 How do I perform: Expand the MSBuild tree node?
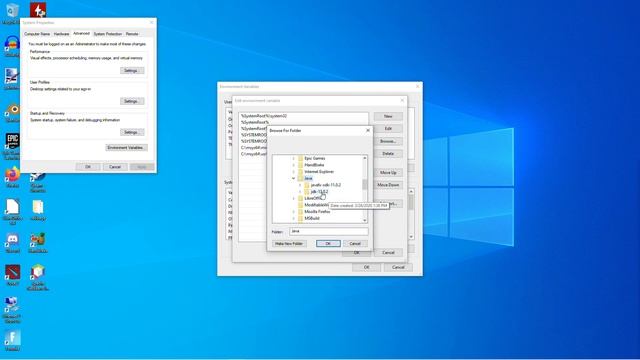[293, 218]
